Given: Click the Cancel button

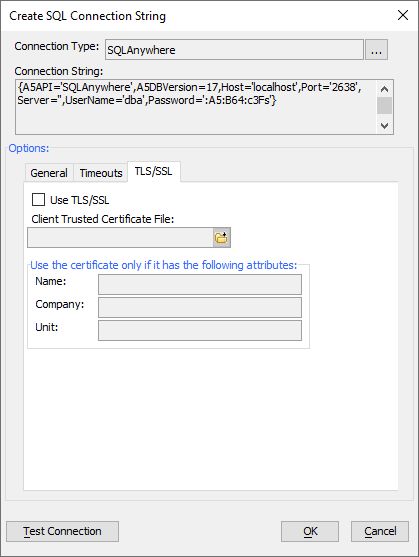Looking at the screenshot, I should pyautogui.click(x=380, y=531).
